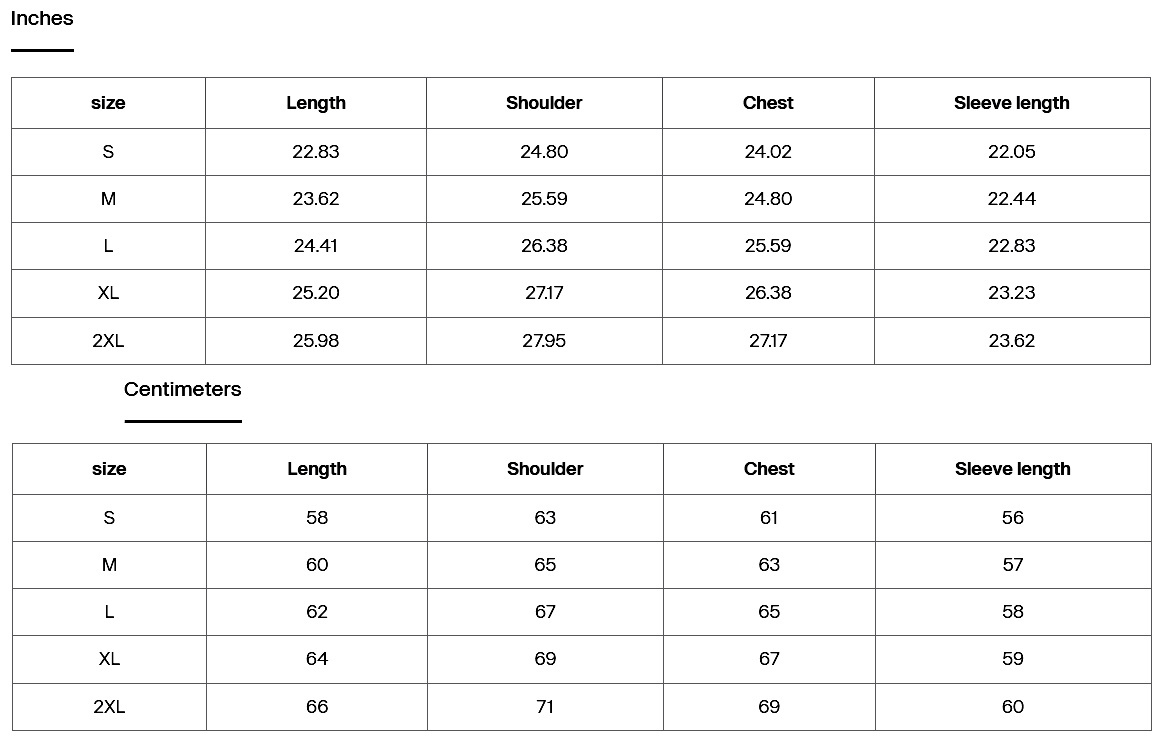Click the Shoulder header in inches table
This screenshot has width=1168, height=738.
click(544, 103)
